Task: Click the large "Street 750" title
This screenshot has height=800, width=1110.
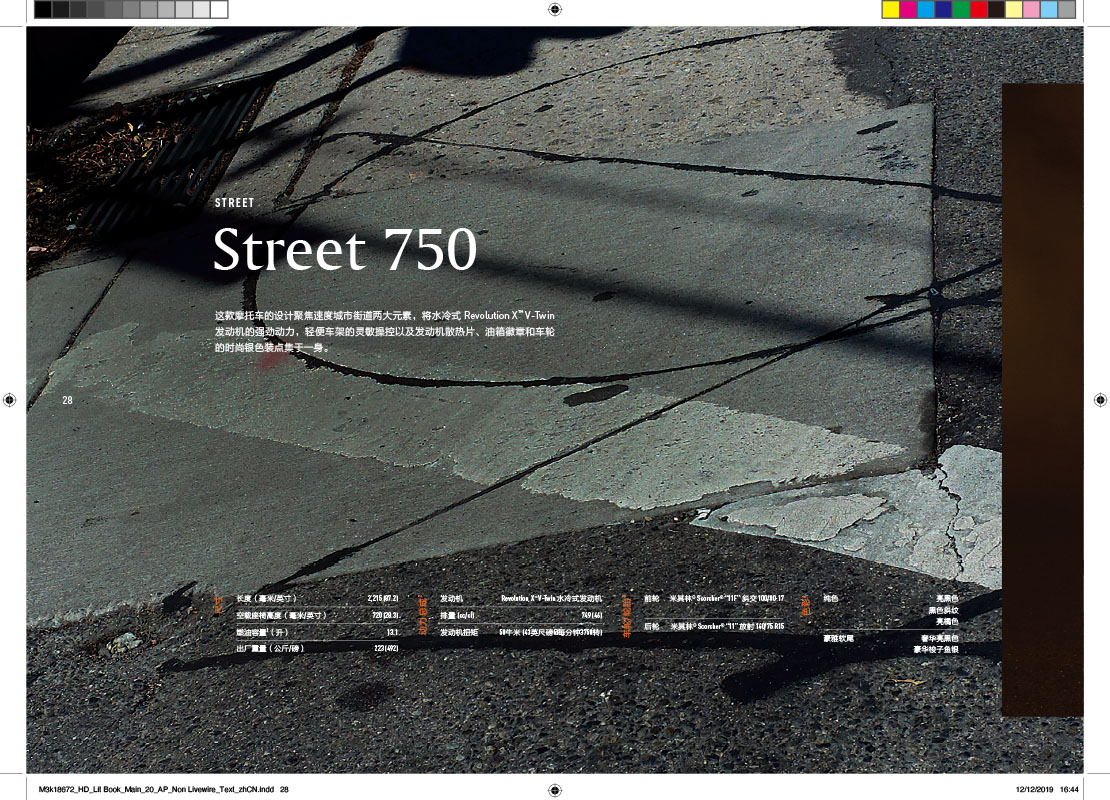Action: [345, 248]
